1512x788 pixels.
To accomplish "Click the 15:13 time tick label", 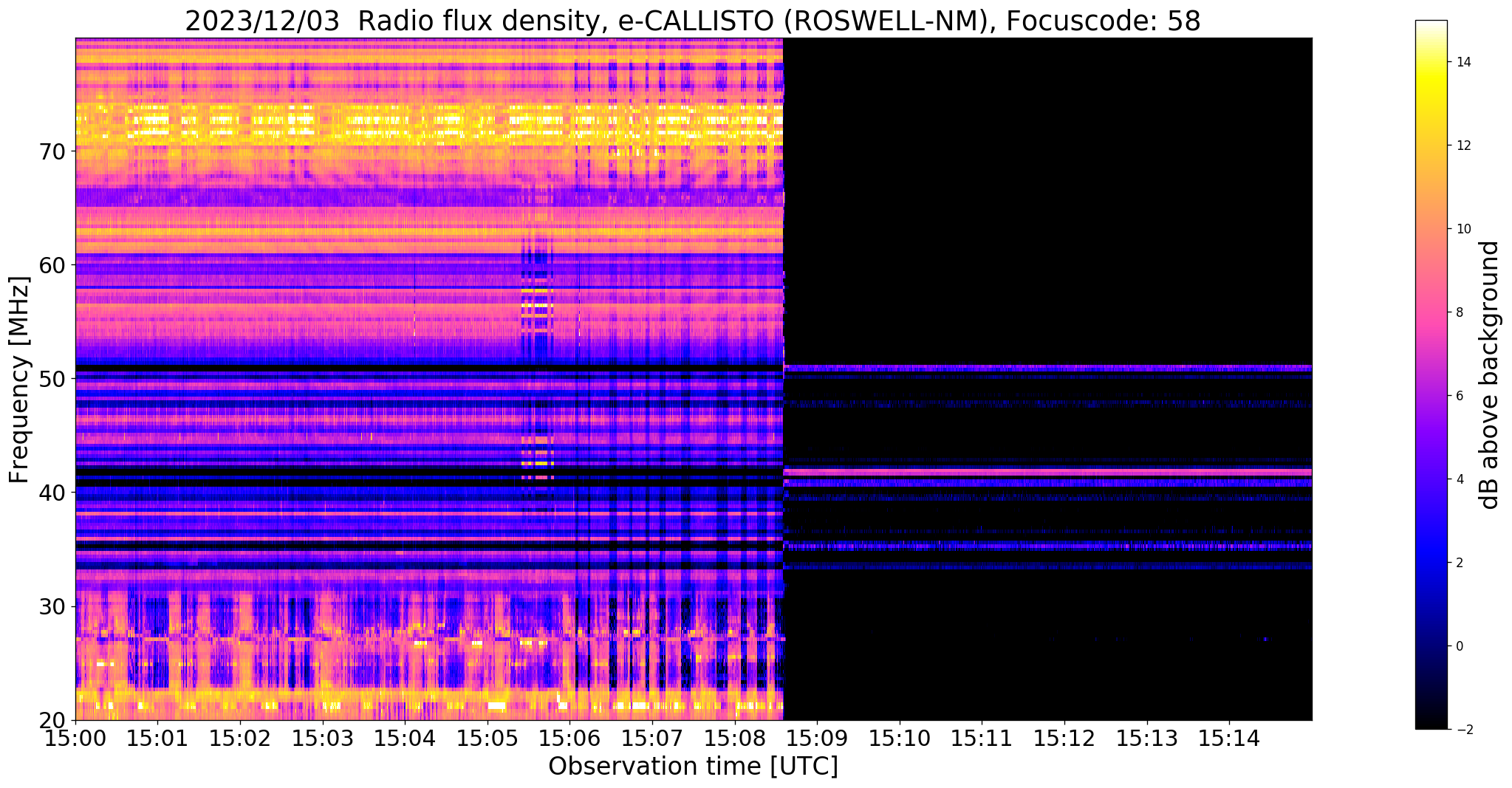I will point(1147,738).
